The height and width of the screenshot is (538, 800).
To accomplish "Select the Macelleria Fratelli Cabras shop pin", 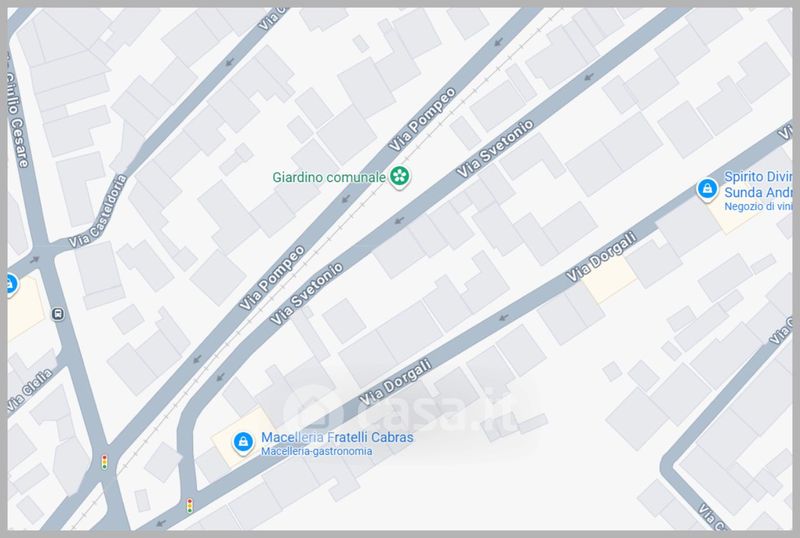I will pyautogui.click(x=243, y=442).
